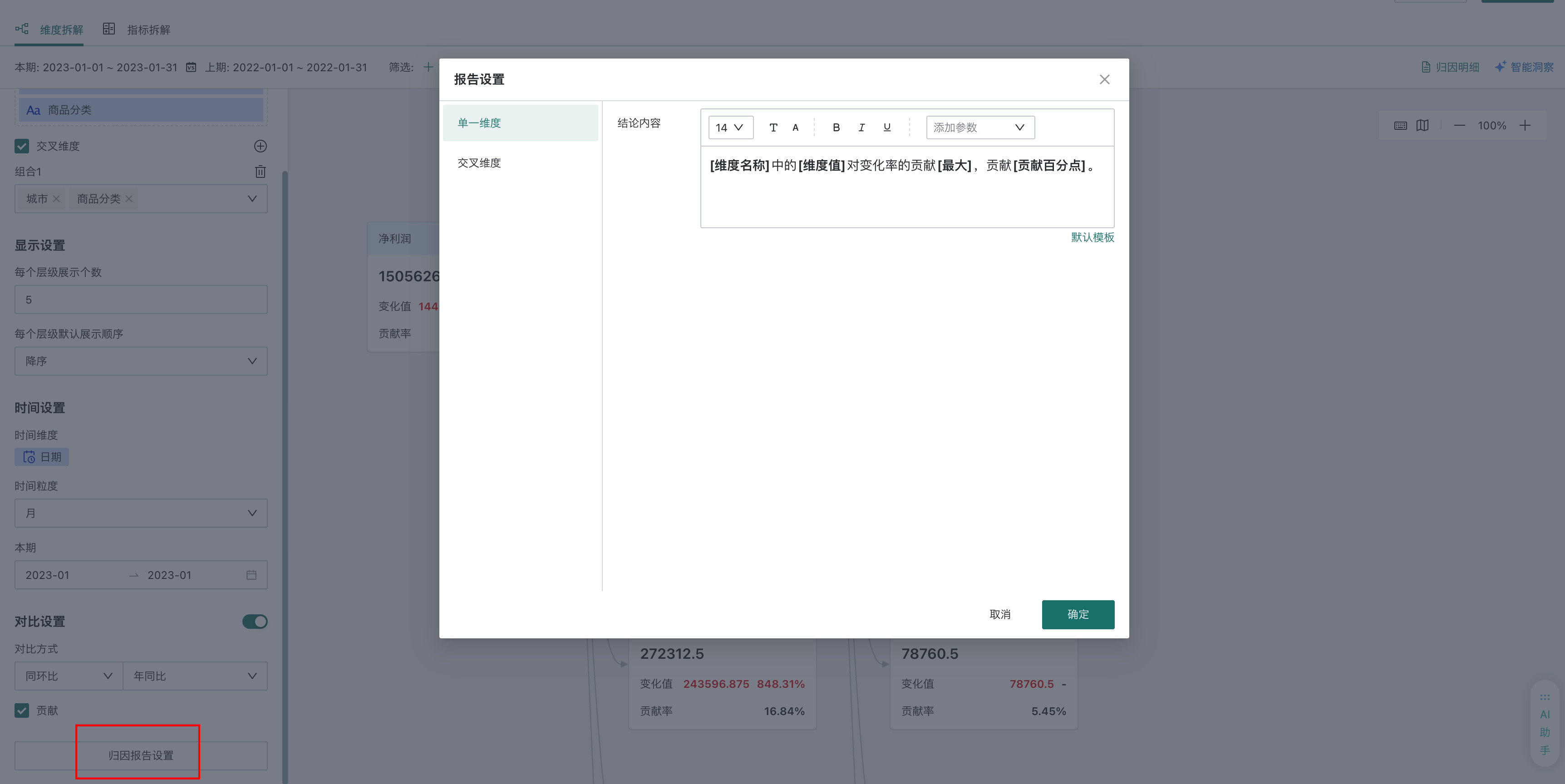1565x784 pixels.
Task: Remove the 城市 tag from 组合1
Action: coord(56,199)
